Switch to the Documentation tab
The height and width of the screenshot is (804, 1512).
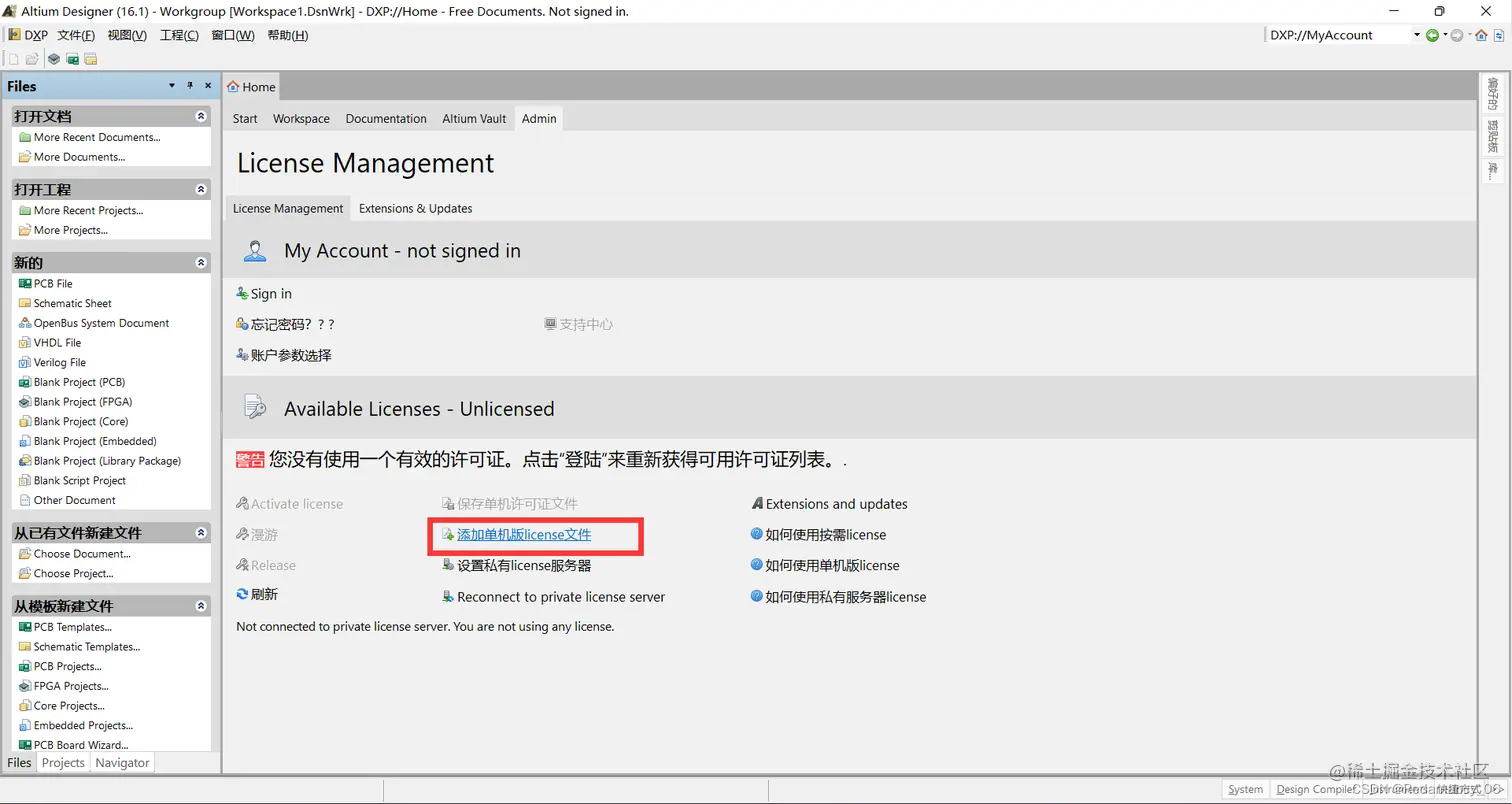click(386, 118)
